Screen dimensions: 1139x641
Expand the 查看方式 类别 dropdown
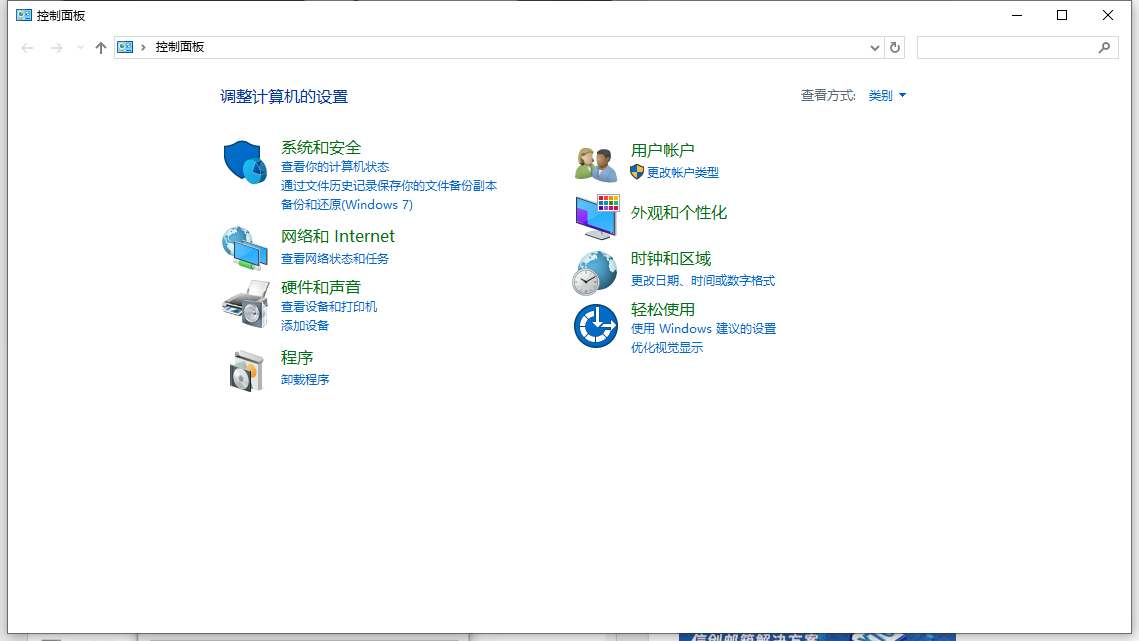tap(887, 96)
